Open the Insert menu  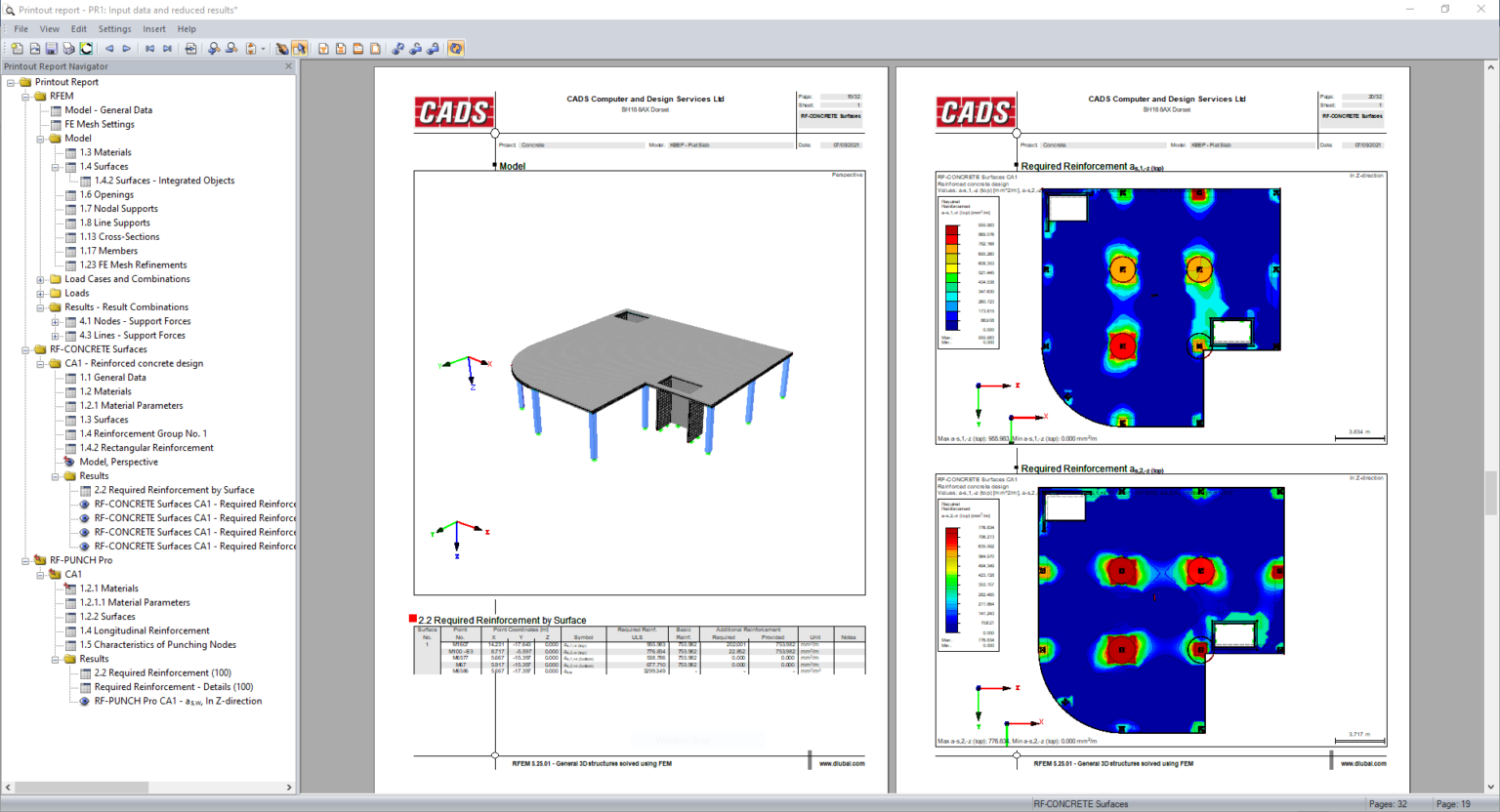[154, 28]
